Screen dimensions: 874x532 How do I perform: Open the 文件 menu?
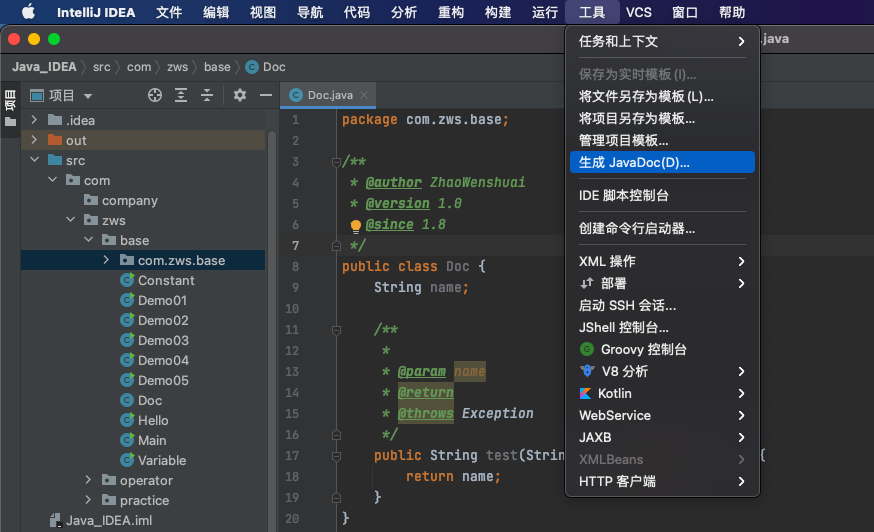click(x=169, y=12)
